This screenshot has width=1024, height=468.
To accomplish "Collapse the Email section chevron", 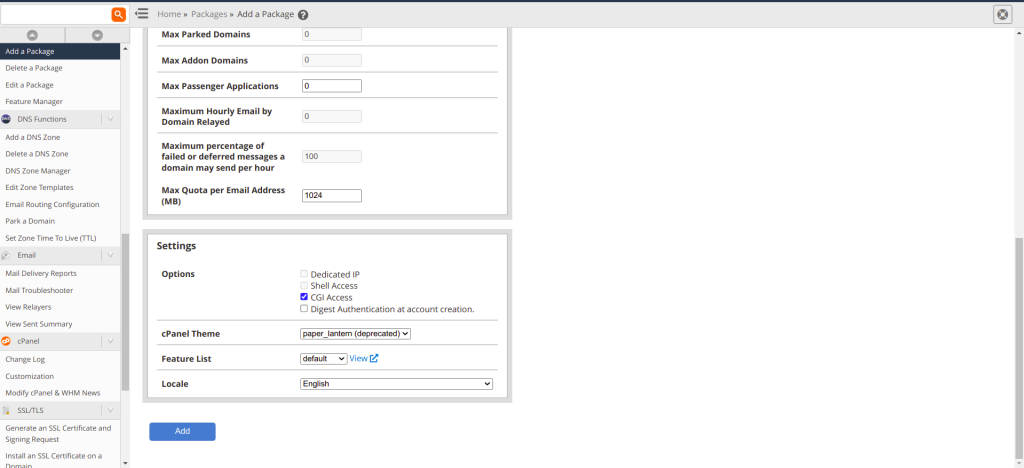I will 110,255.
